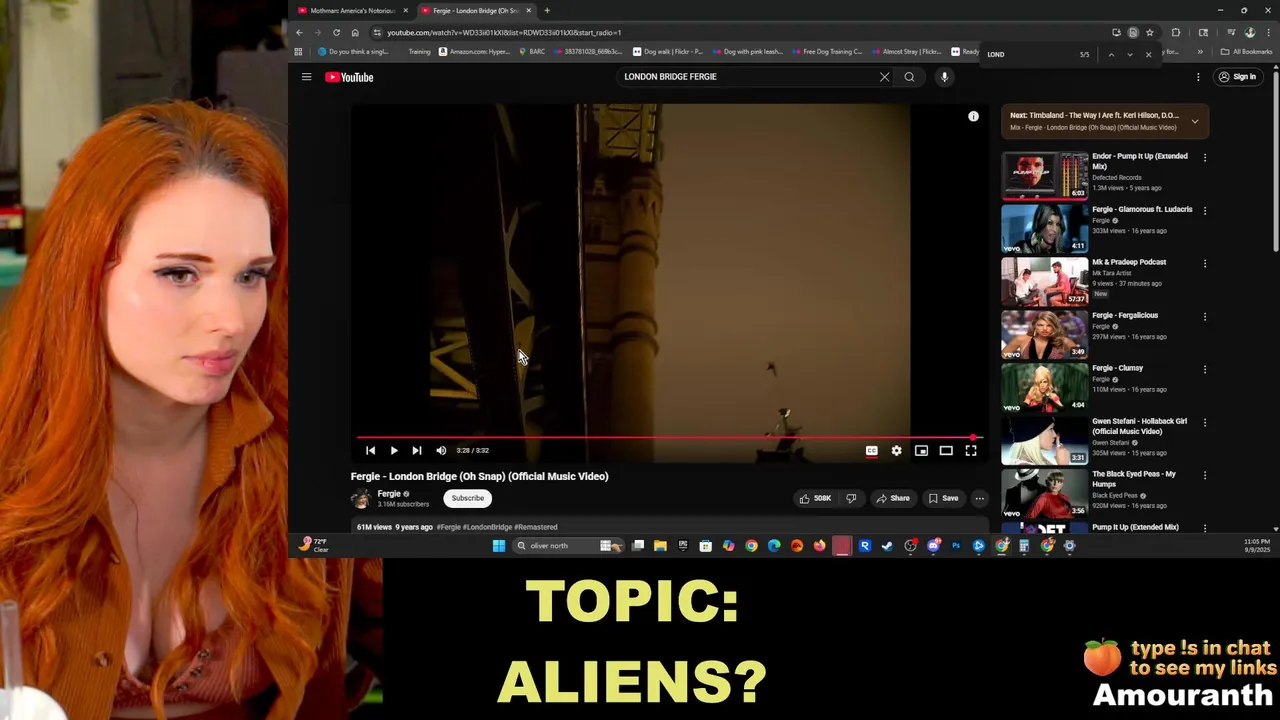Open options menu for Glamorous video
This screenshot has height=720, width=1280.
coord(1204,211)
